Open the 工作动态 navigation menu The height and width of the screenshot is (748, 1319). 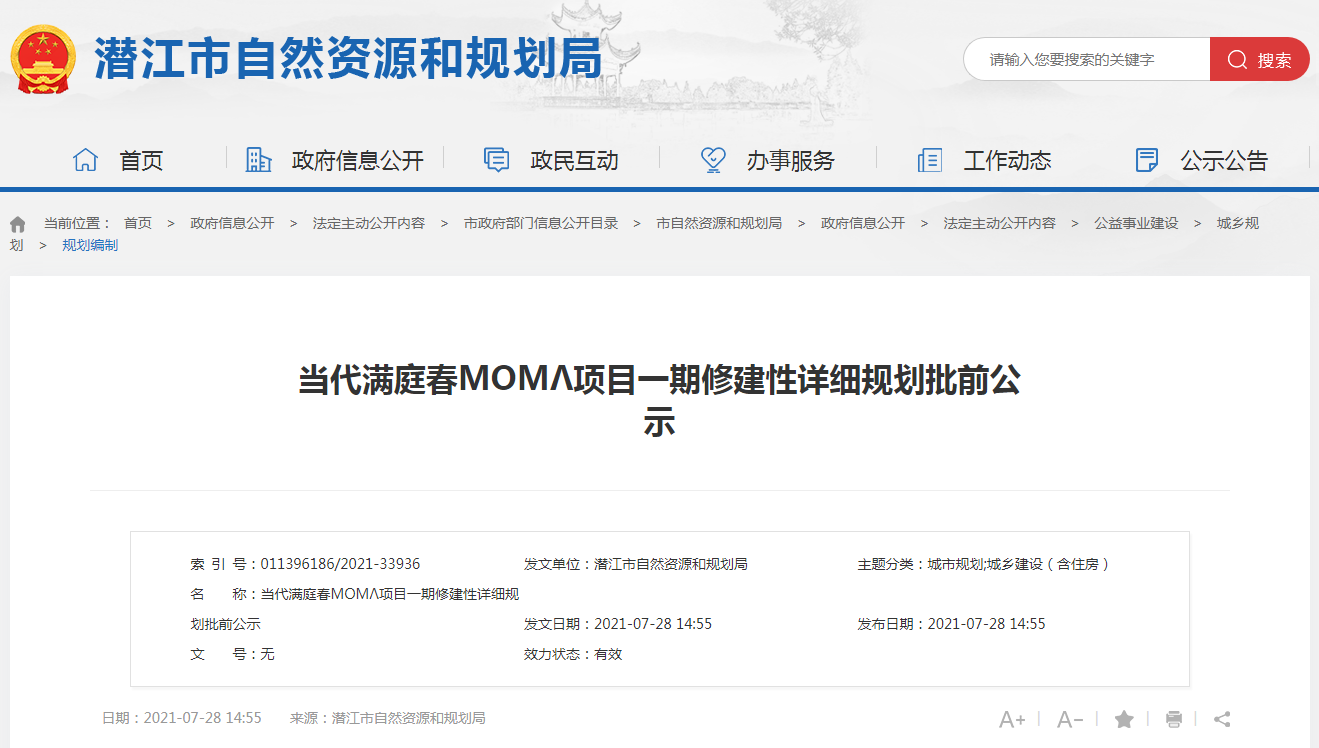point(1006,160)
